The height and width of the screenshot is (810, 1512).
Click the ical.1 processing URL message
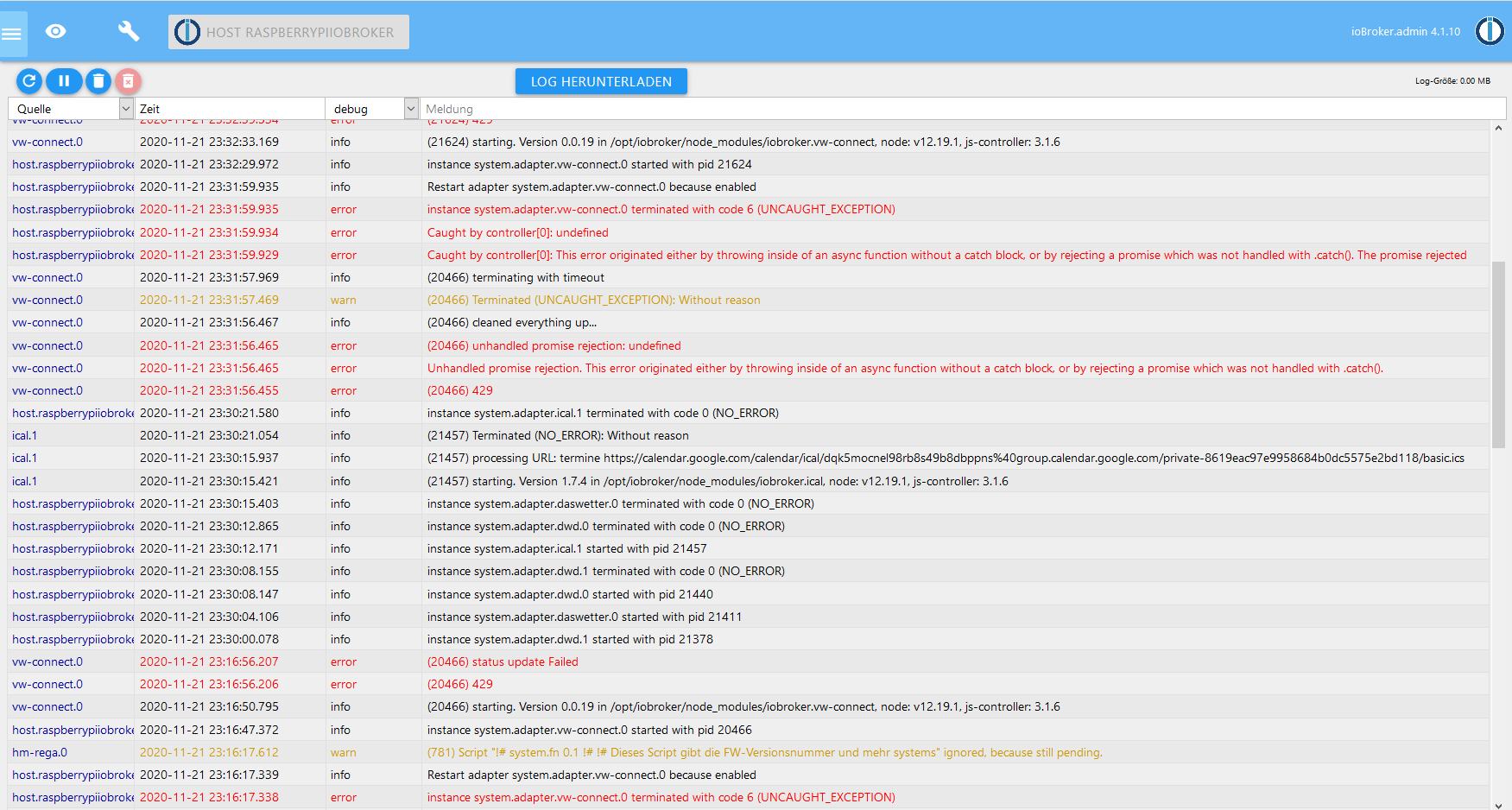946,458
